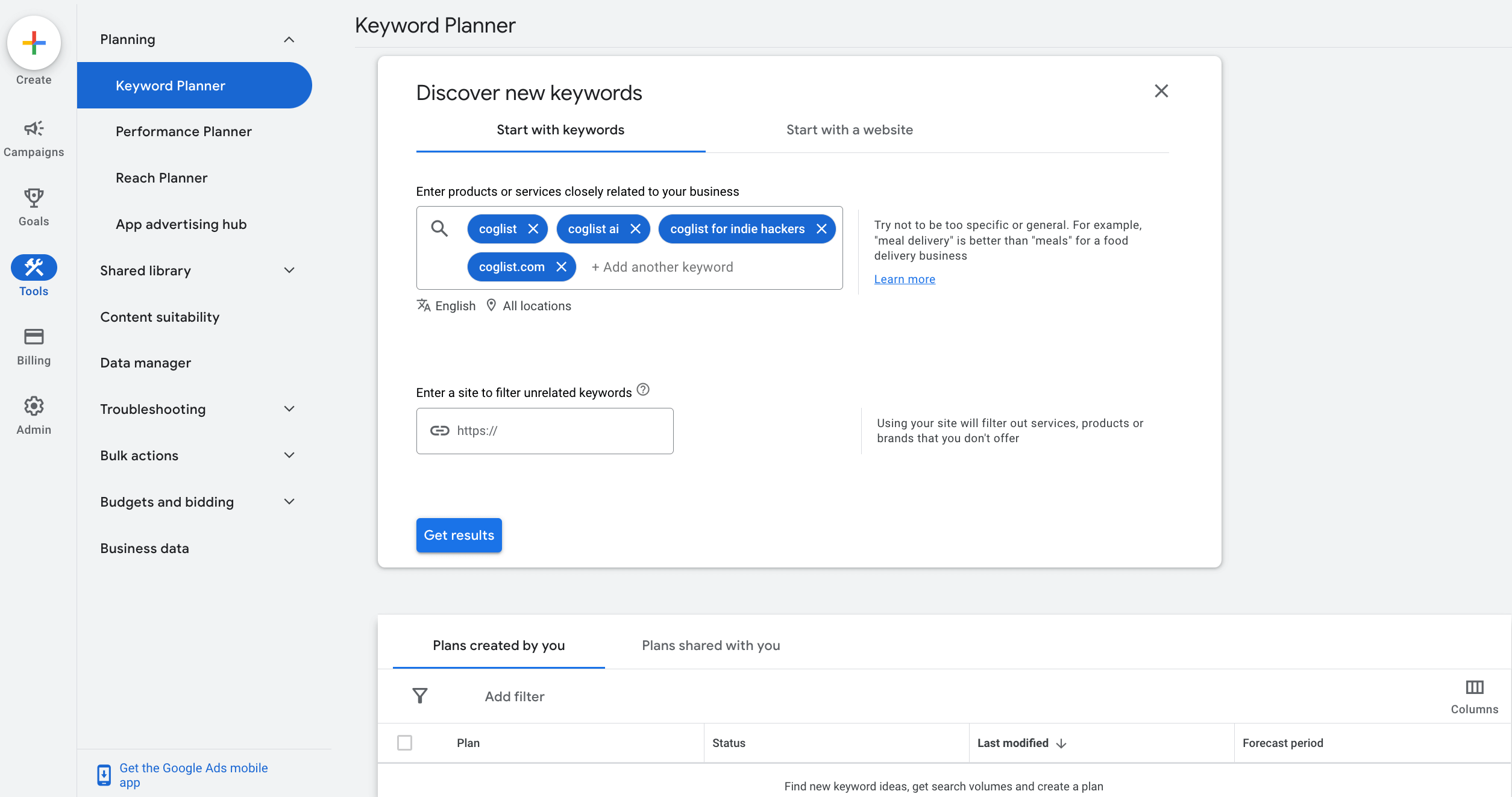Expand the Shared library section
Image resolution: width=1512 pixels, height=797 pixels.
point(289,270)
